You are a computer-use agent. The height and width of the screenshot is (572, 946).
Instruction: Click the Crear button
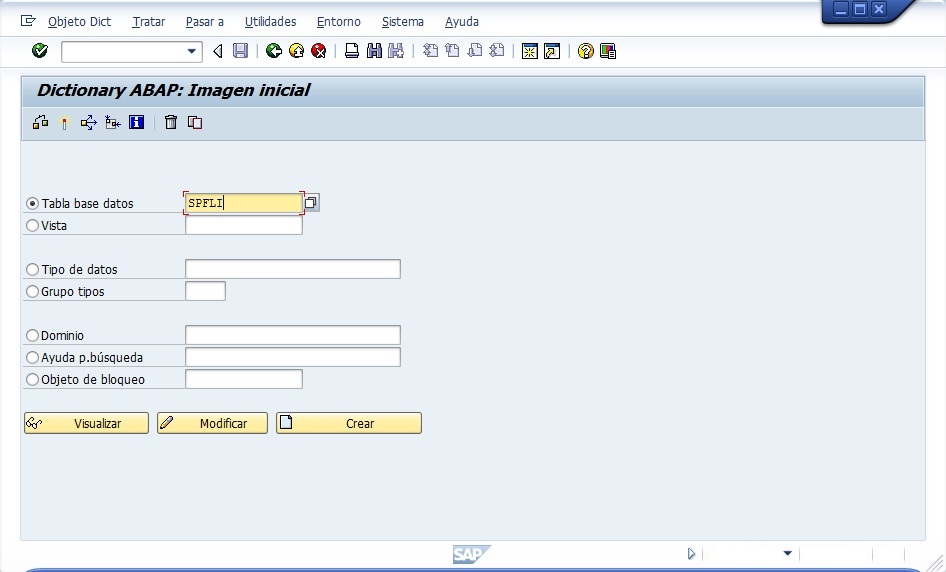coord(349,423)
